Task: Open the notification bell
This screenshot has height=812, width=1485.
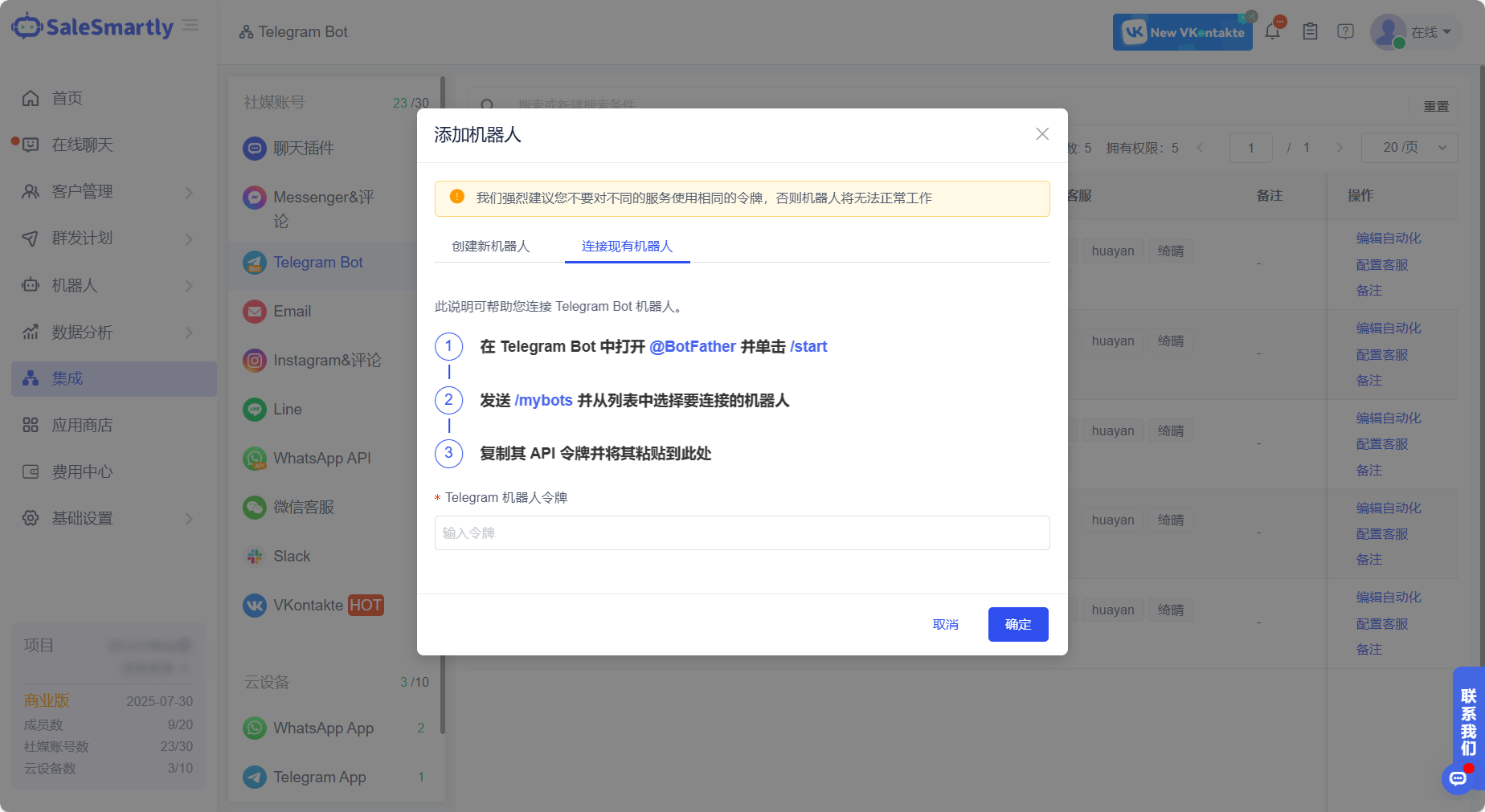Action: coord(1272,31)
